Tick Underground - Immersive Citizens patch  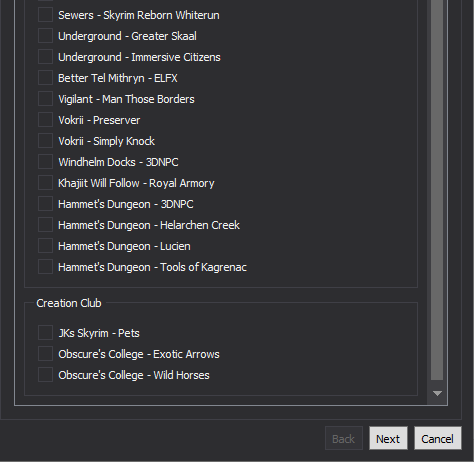45,57
